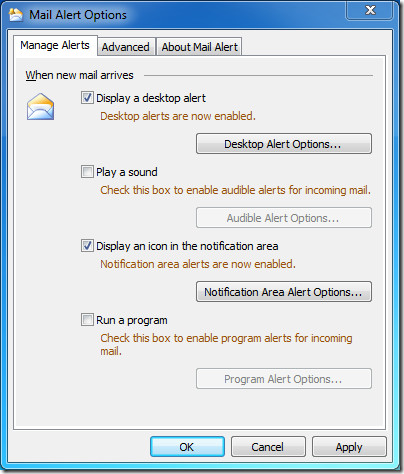The image size is (404, 474).
Task: Click the 'When new mail arrives' heading
Action: pyautogui.click(x=79, y=75)
